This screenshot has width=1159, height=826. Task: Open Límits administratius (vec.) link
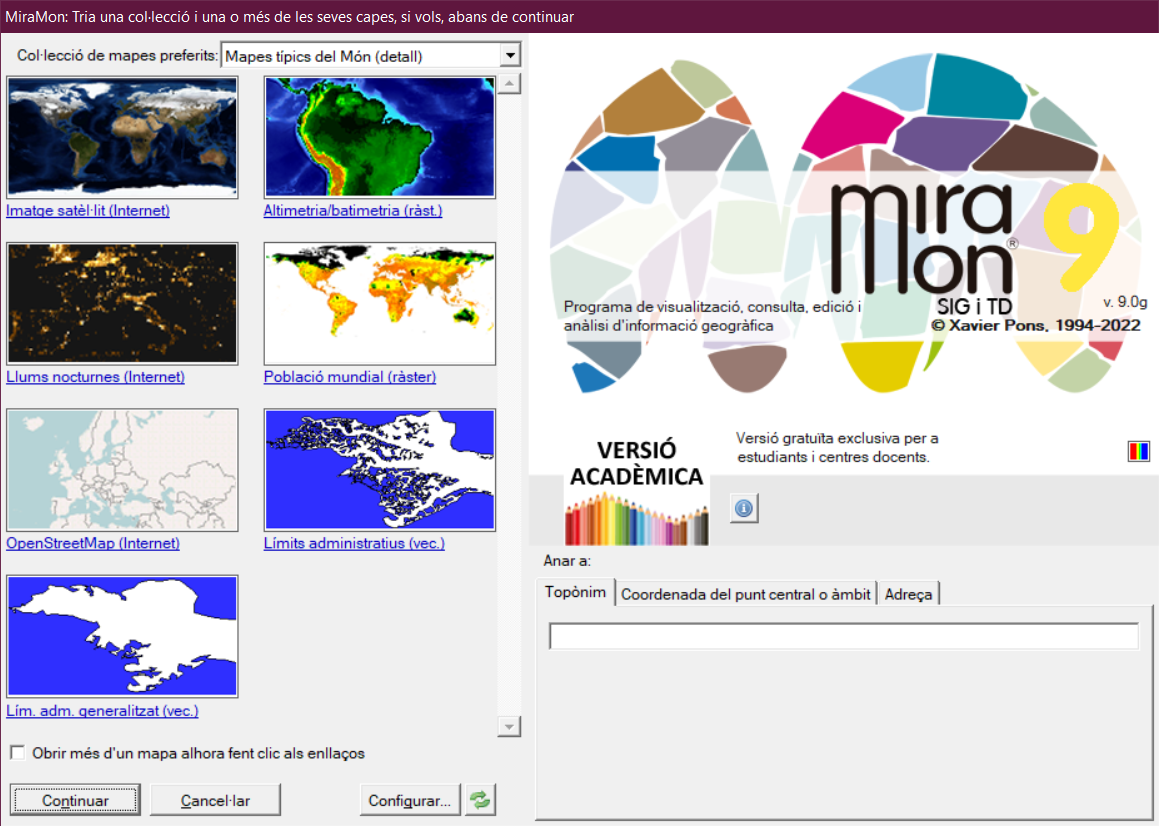click(x=354, y=544)
